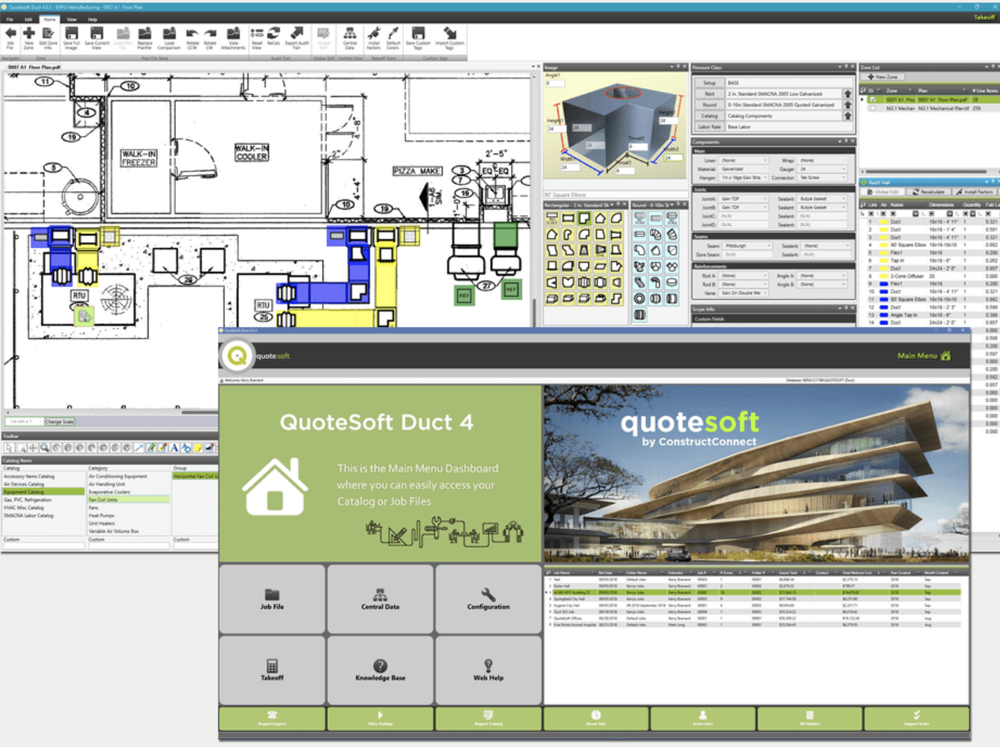Click the New Zone button in Zone List
This screenshot has height=747, width=1000.
pos(883,77)
